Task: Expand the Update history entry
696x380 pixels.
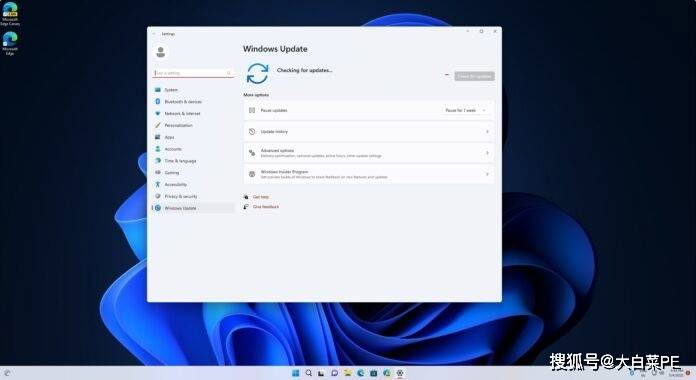Action: coord(368,132)
